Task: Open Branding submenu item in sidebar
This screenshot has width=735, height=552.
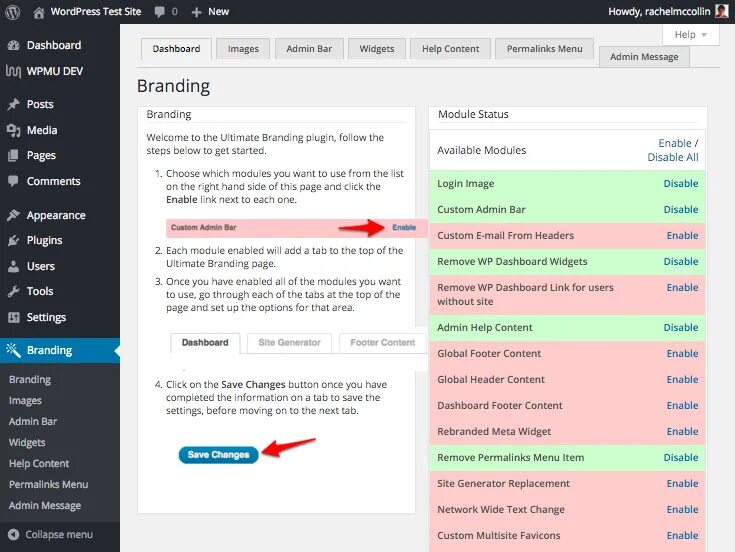Action: click(30, 380)
